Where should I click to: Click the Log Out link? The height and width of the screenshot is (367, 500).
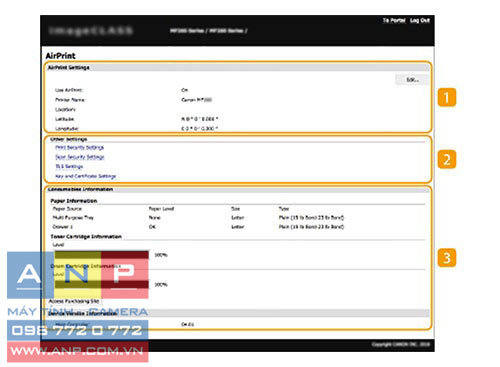click(x=420, y=20)
